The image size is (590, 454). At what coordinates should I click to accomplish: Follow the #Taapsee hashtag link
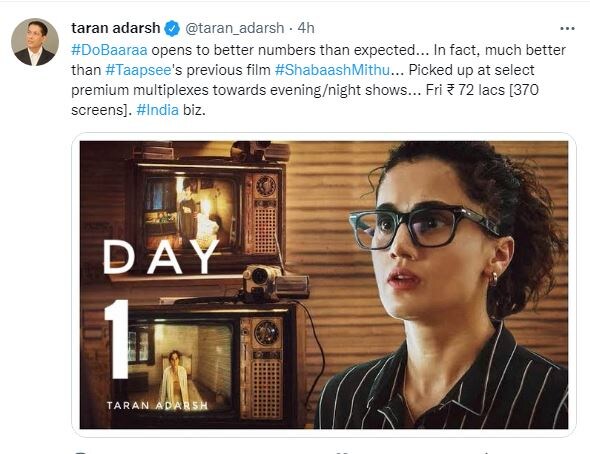point(138,70)
